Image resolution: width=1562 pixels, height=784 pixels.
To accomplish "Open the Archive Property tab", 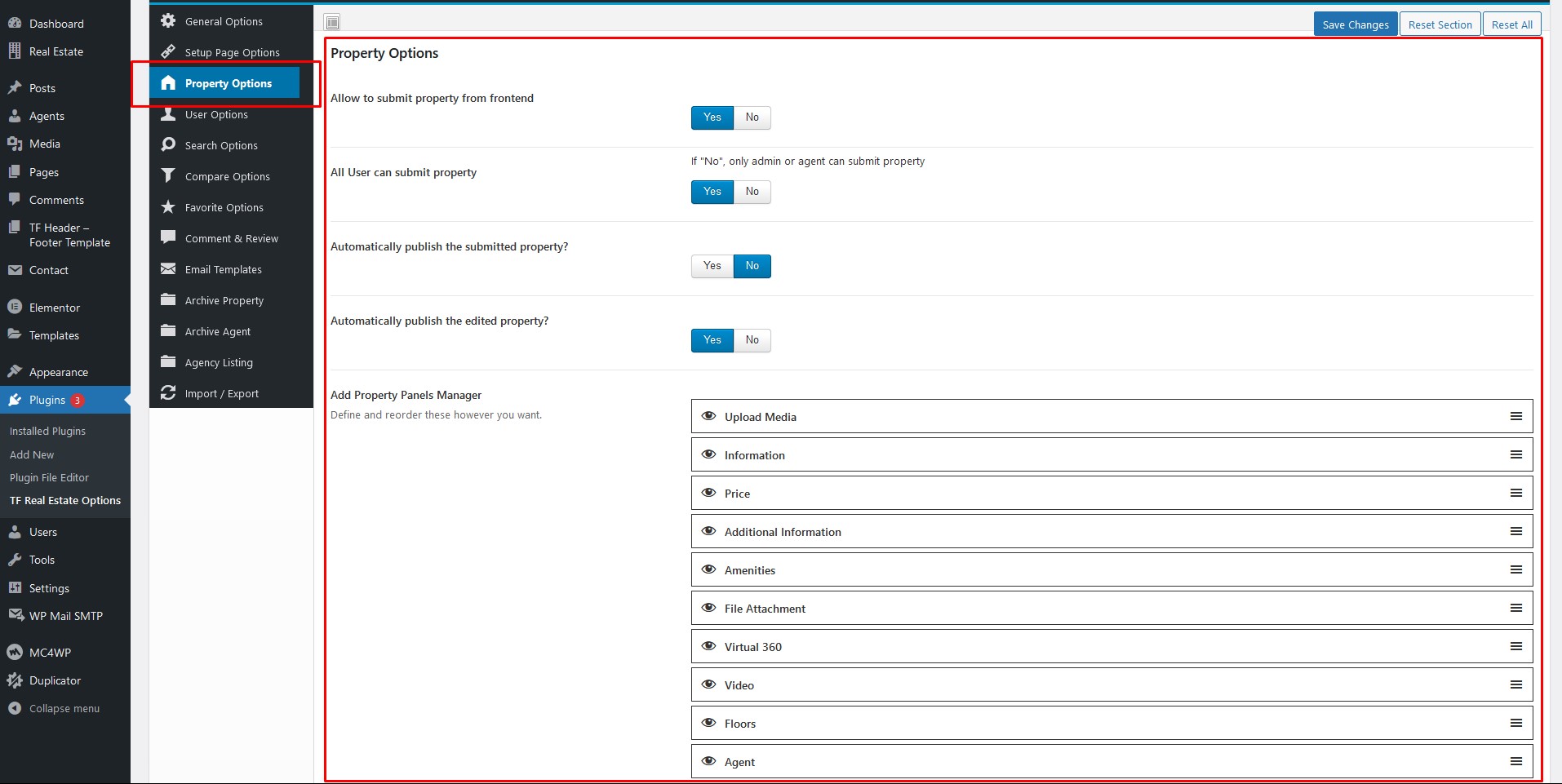I will (231, 300).
